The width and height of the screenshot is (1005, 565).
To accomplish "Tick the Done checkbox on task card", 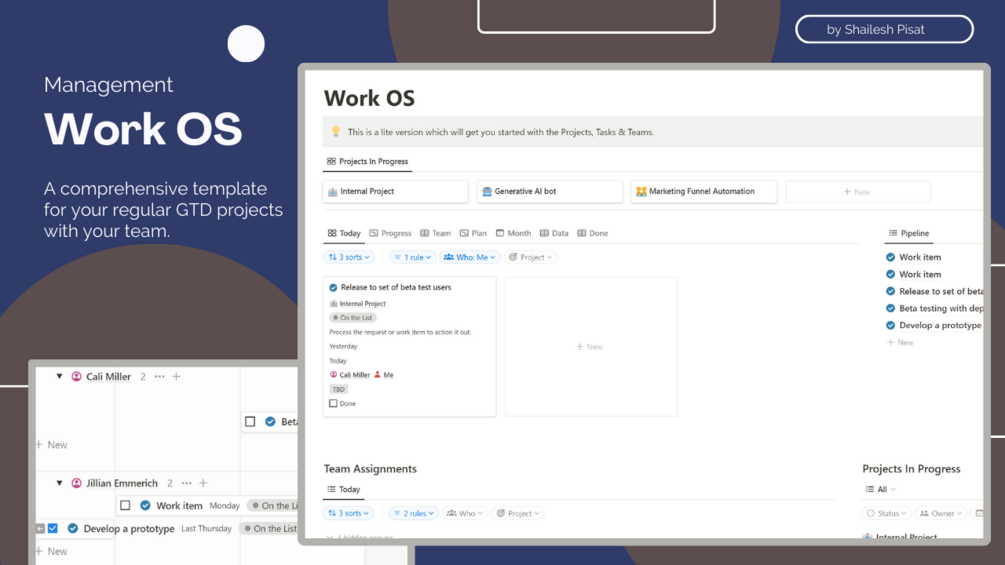I will pyautogui.click(x=333, y=404).
